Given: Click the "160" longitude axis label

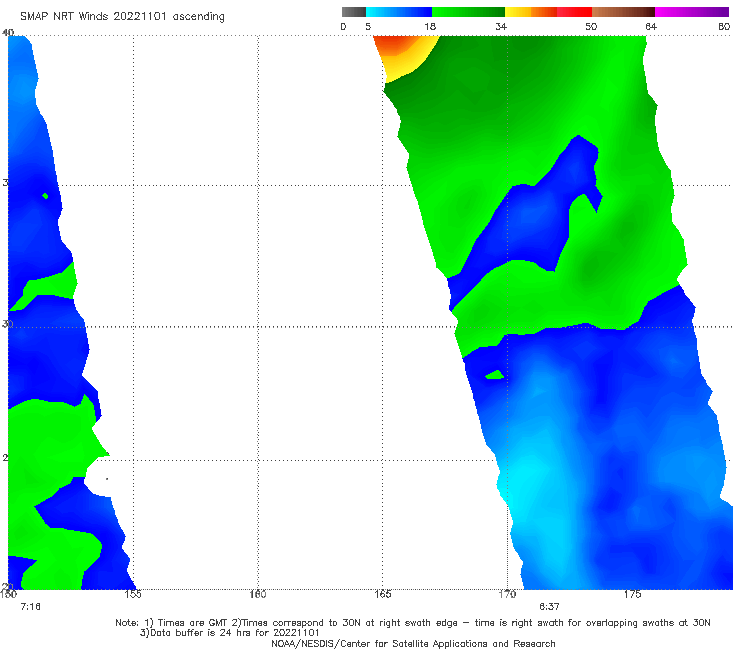Looking at the screenshot, I should 258,594.
